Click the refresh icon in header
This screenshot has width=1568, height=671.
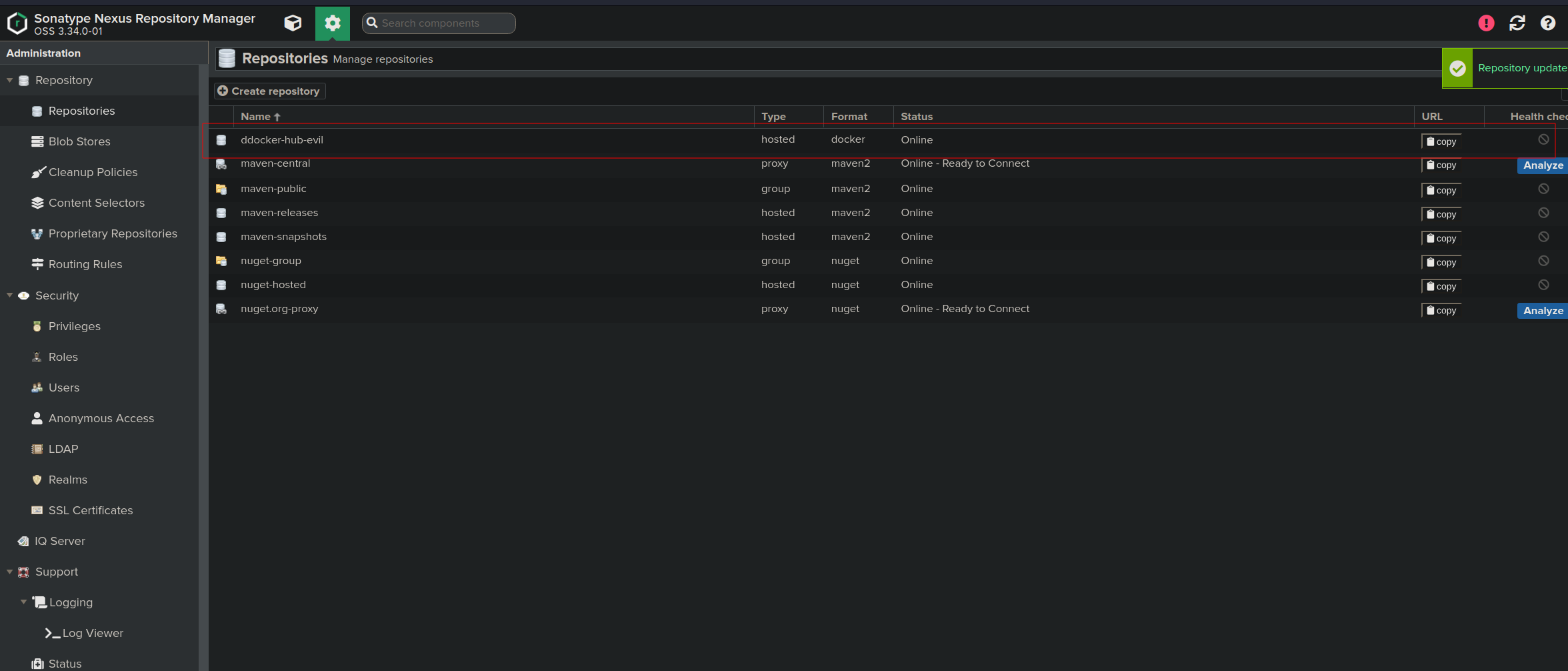[1517, 23]
